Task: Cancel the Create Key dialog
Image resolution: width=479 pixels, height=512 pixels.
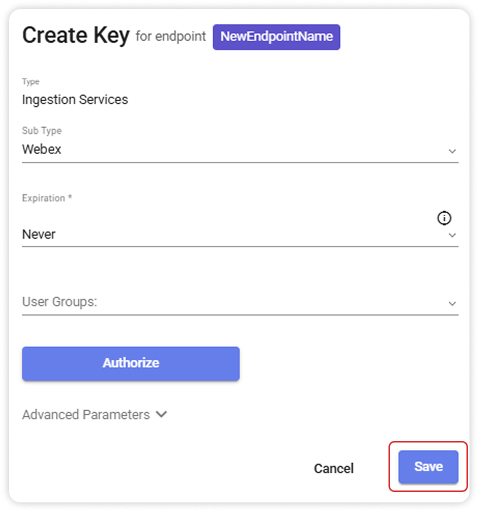Action: tap(334, 468)
